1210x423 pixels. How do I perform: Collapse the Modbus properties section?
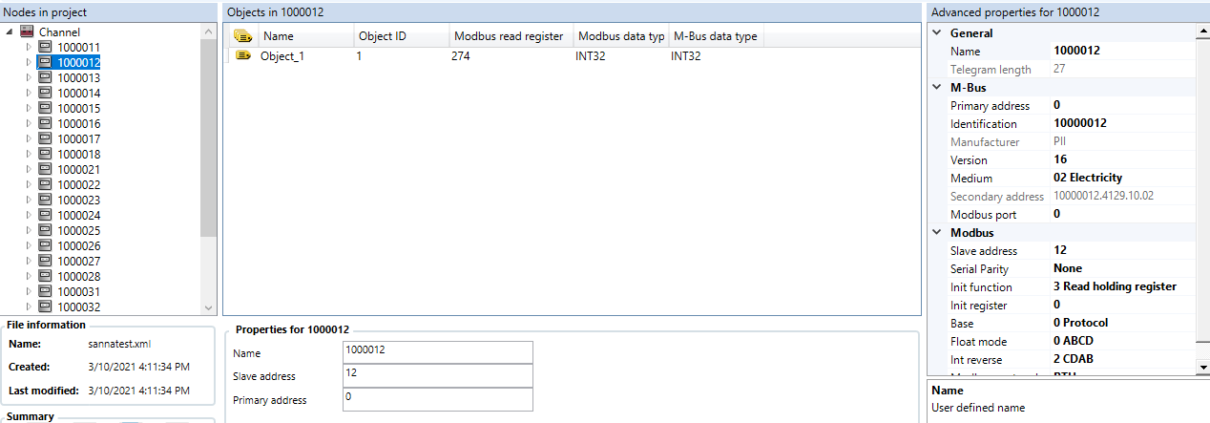click(x=937, y=232)
